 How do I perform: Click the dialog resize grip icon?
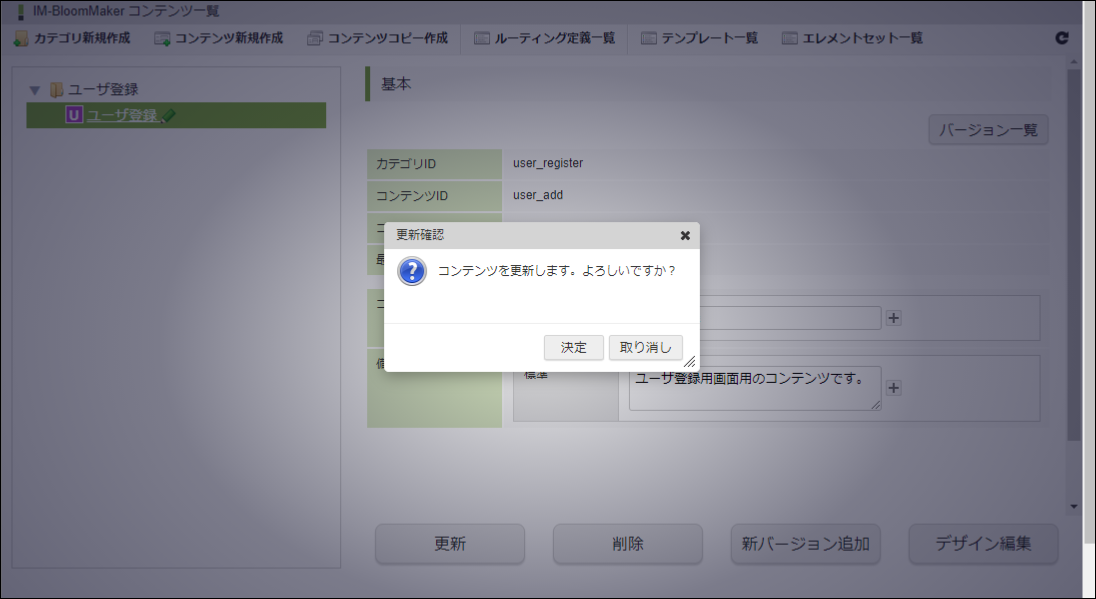[x=689, y=361]
